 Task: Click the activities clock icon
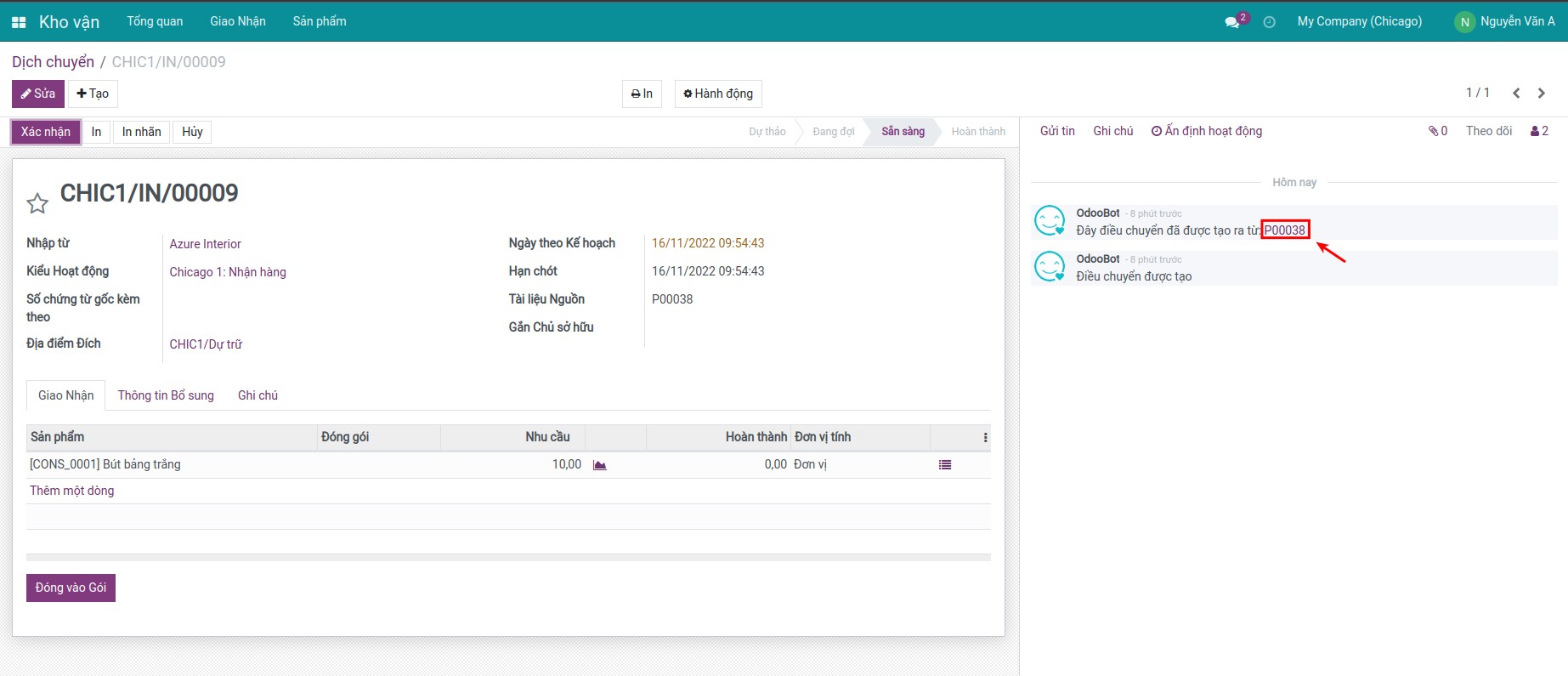1269,22
